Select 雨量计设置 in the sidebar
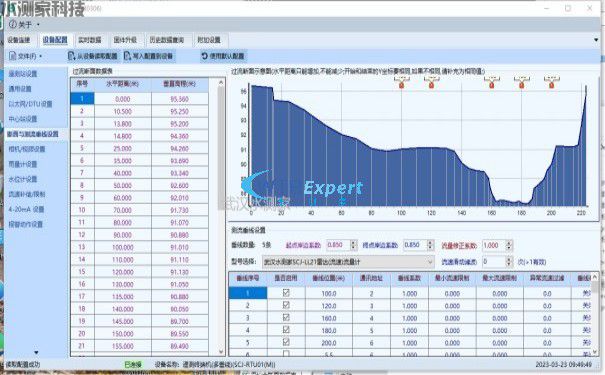 coord(23,164)
